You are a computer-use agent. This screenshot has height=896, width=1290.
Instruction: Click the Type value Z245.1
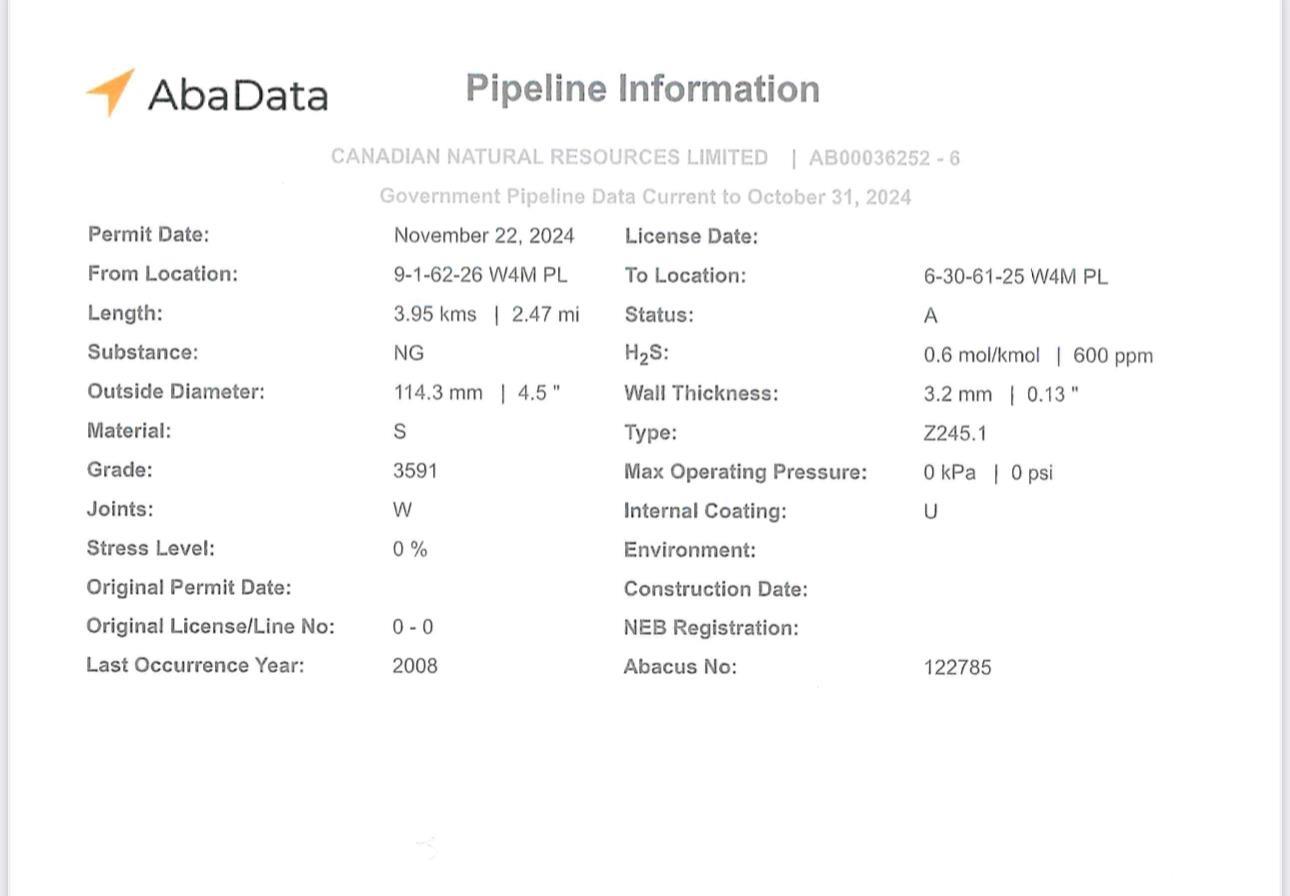click(x=955, y=433)
